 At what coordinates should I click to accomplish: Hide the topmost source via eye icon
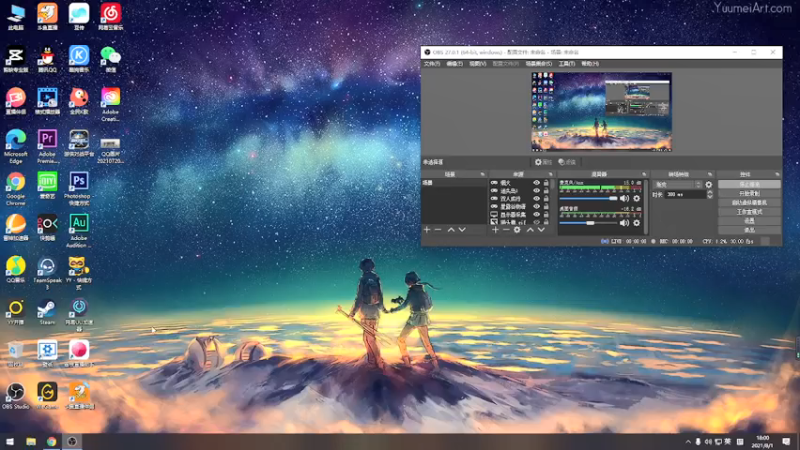coord(536,183)
